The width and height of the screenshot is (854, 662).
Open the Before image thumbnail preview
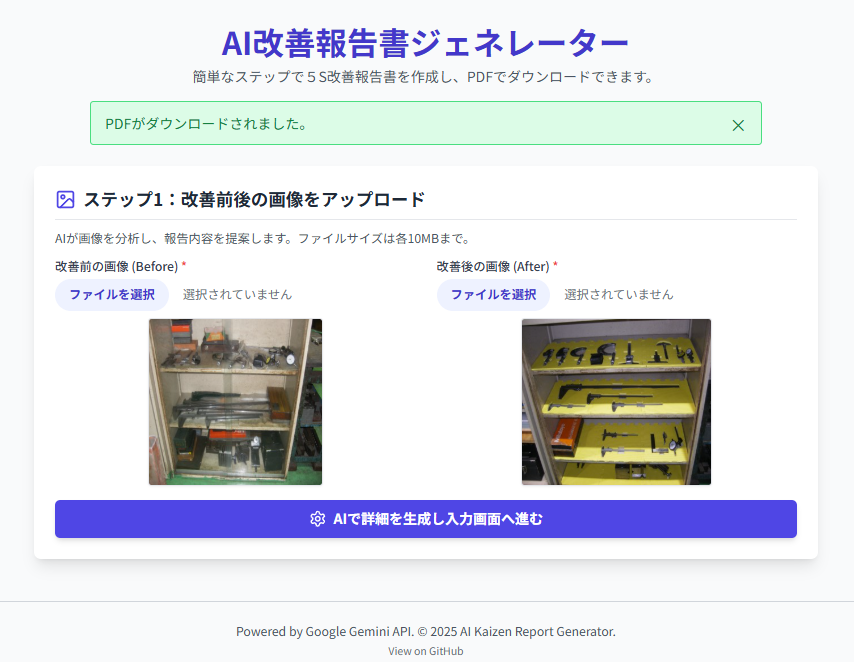coord(235,402)
